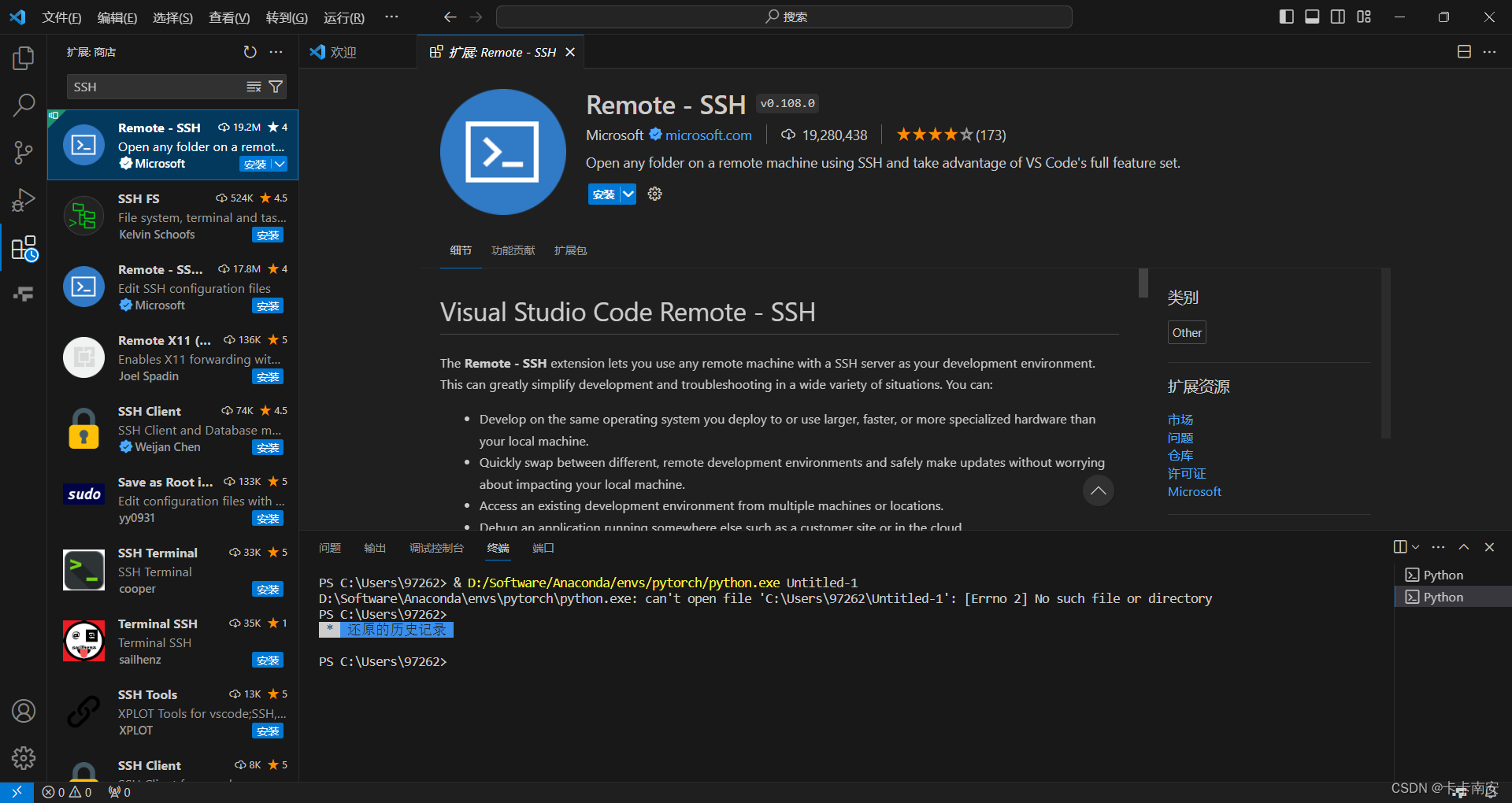Select the 输出 panel tab
The height and width of the screenshot is (803, 1512).
[x=375, y=548]
